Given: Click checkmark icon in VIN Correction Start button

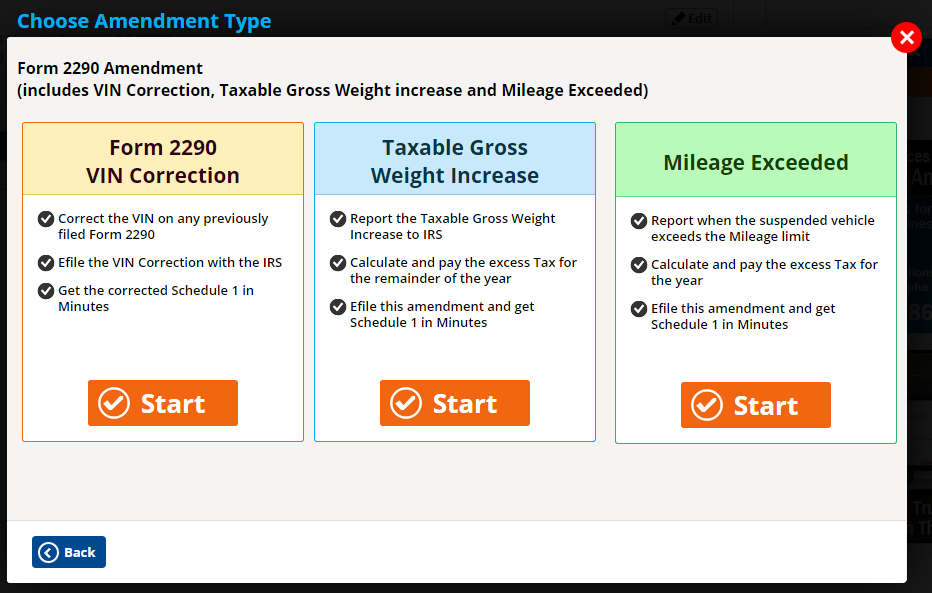Looking at the screenshot, I should (x=114, y=403).
